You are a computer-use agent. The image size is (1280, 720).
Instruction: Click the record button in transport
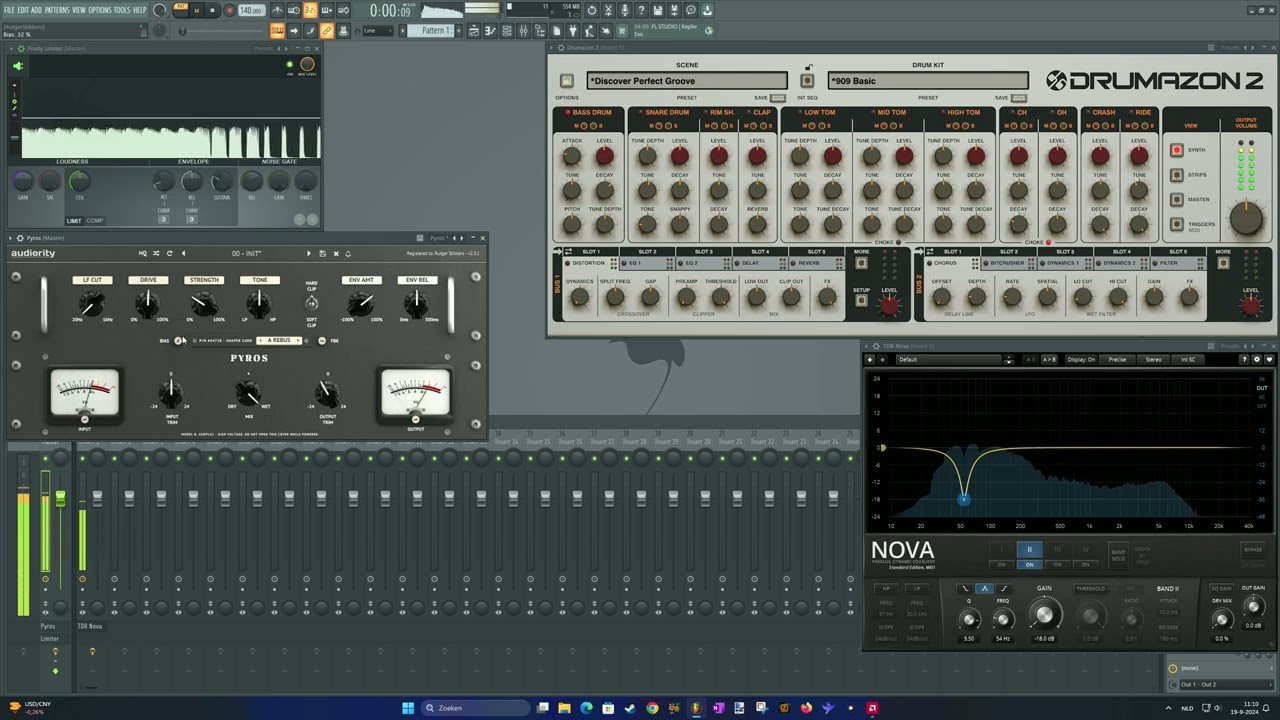click(x=229, y=10)
